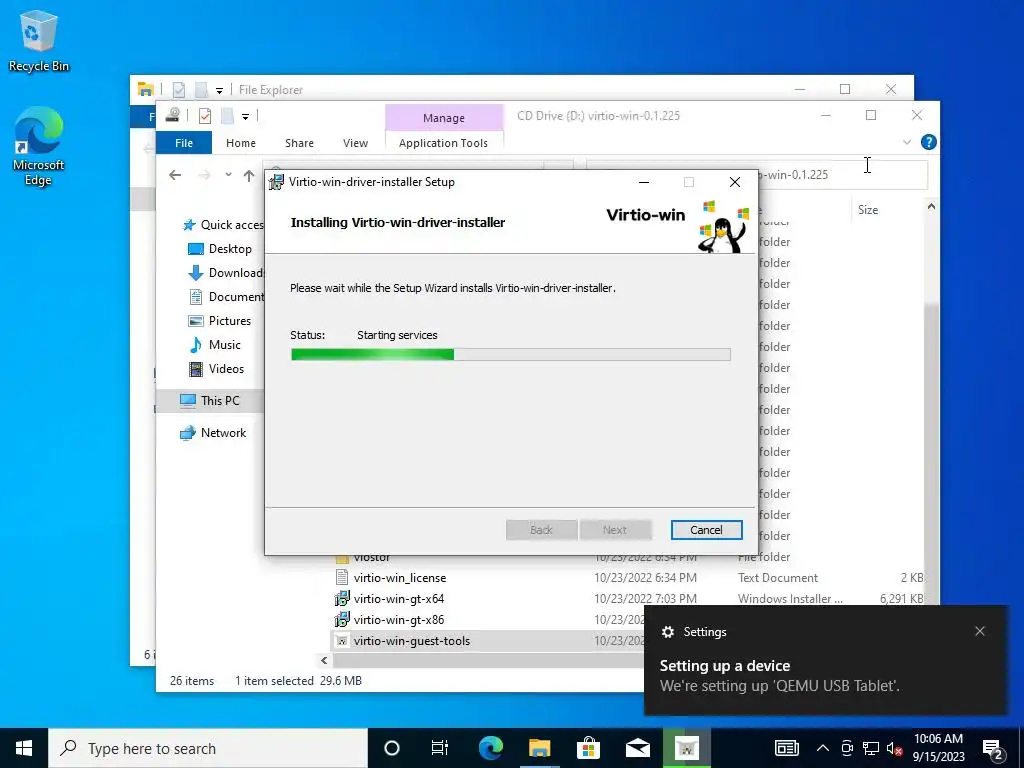Open the Recycle Bin desktop icon
This screenshot has height=768, width=1024.
point(39,42)
